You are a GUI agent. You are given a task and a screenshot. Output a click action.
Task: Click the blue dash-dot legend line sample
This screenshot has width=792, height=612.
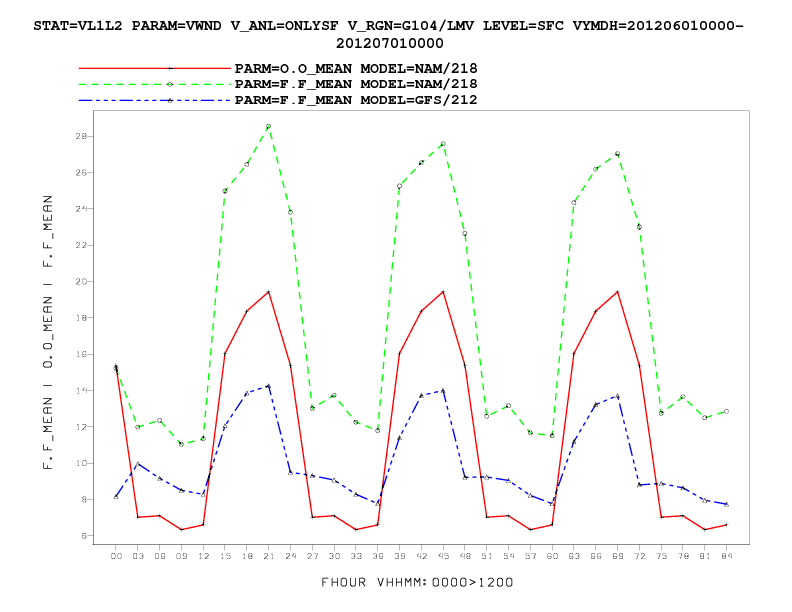[155, 100]
